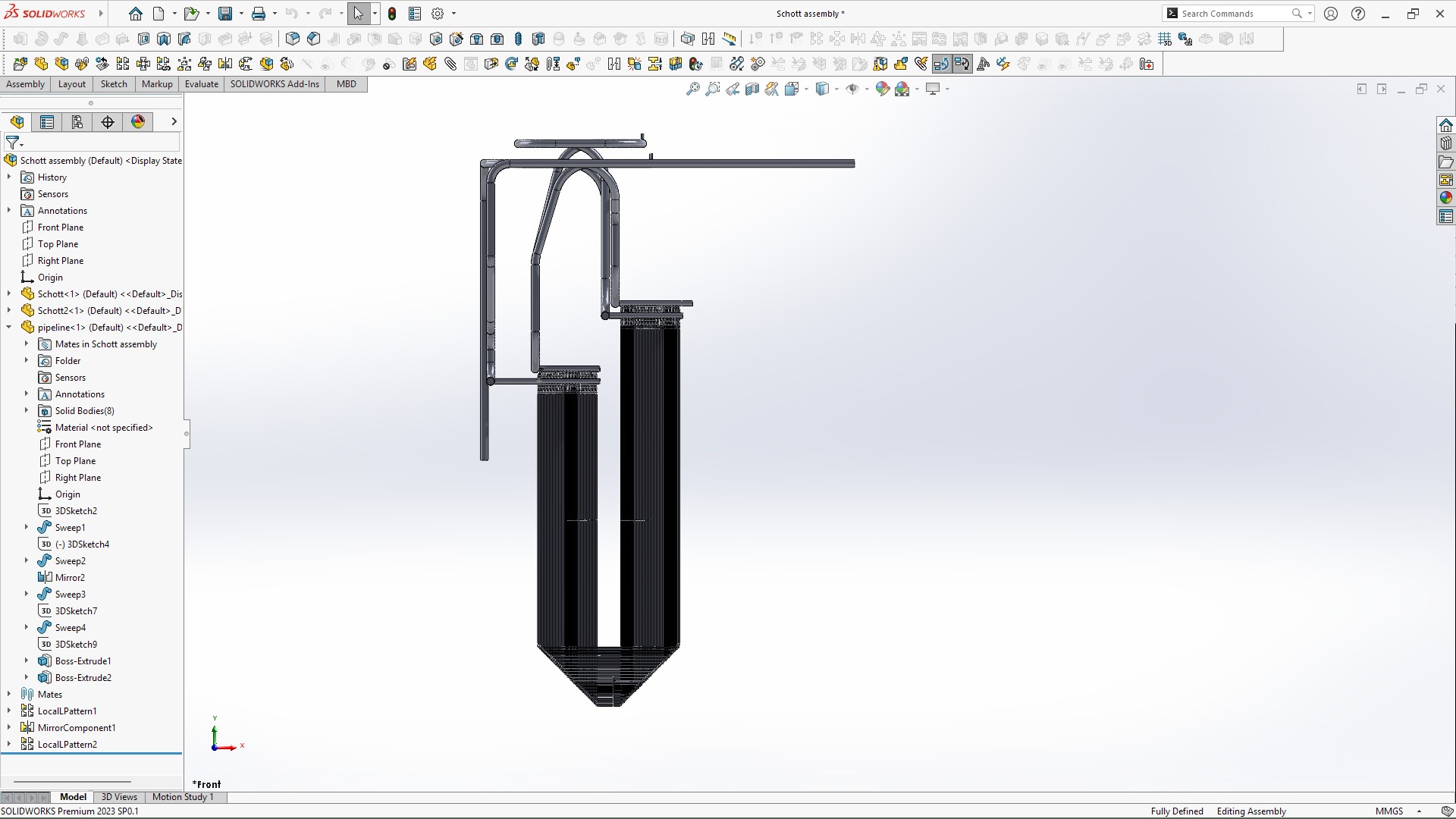Open the Display Style dropdown arrow

(x=836, y=89)
